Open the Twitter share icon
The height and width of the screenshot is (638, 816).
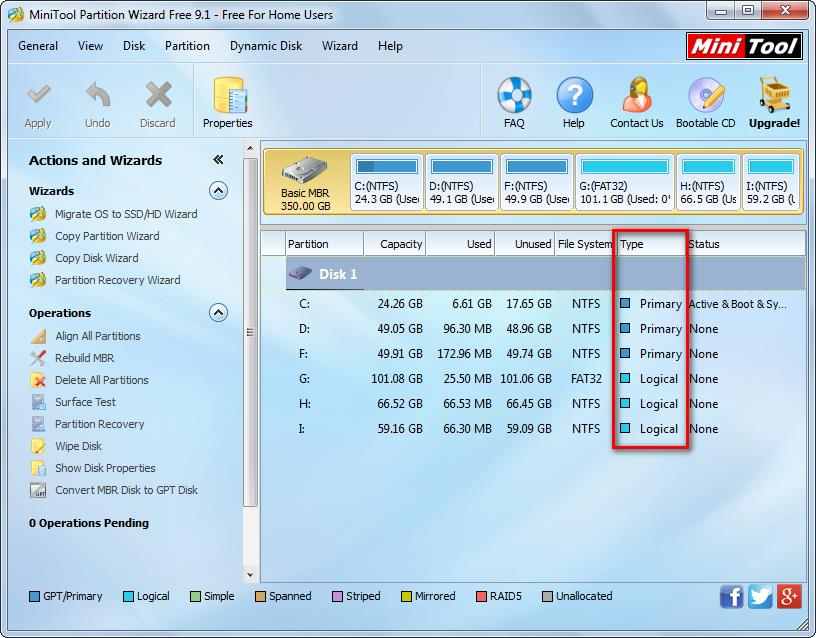click(760, 596)
